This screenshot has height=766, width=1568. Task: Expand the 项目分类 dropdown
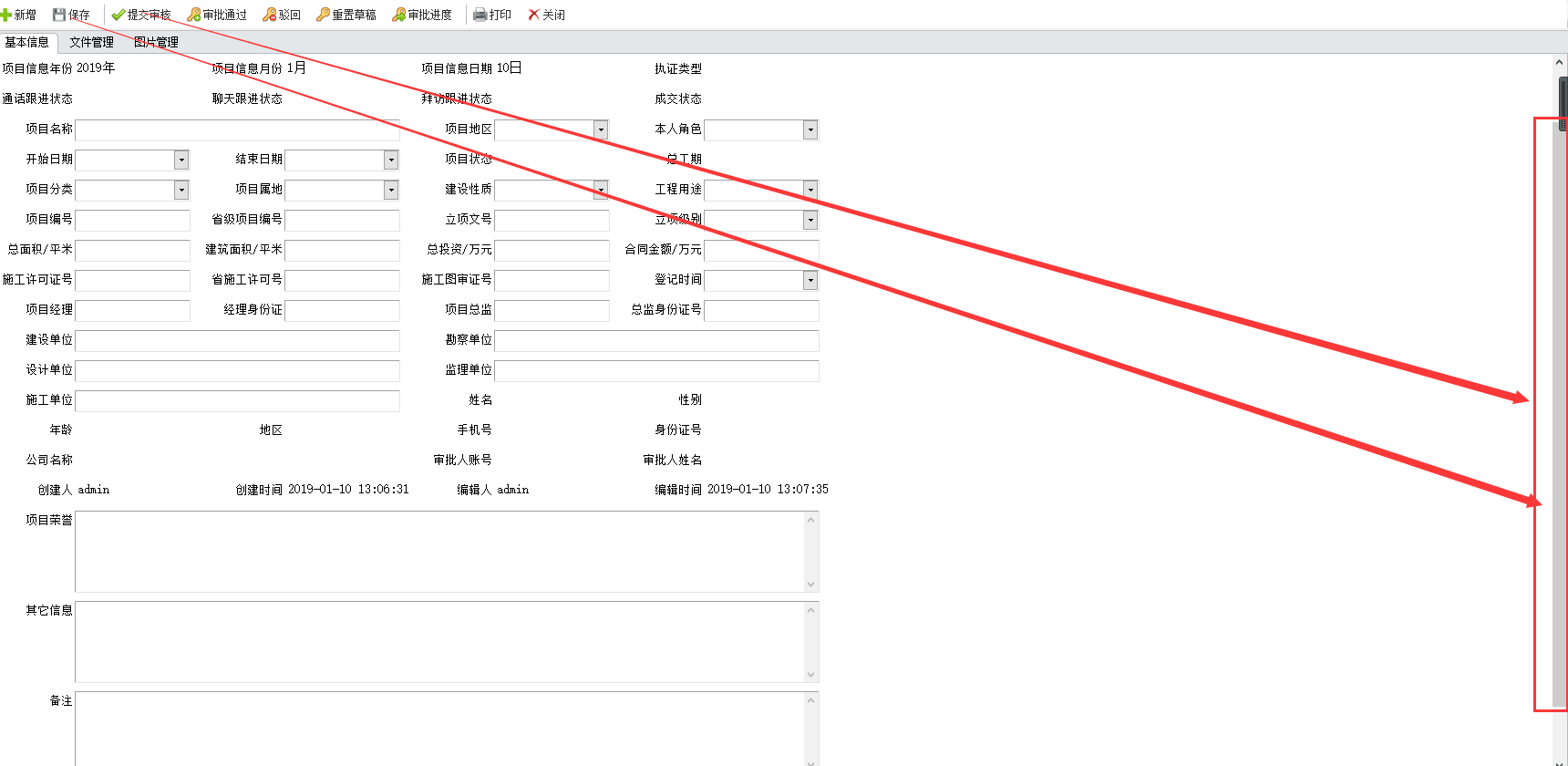tap(181, 190)
